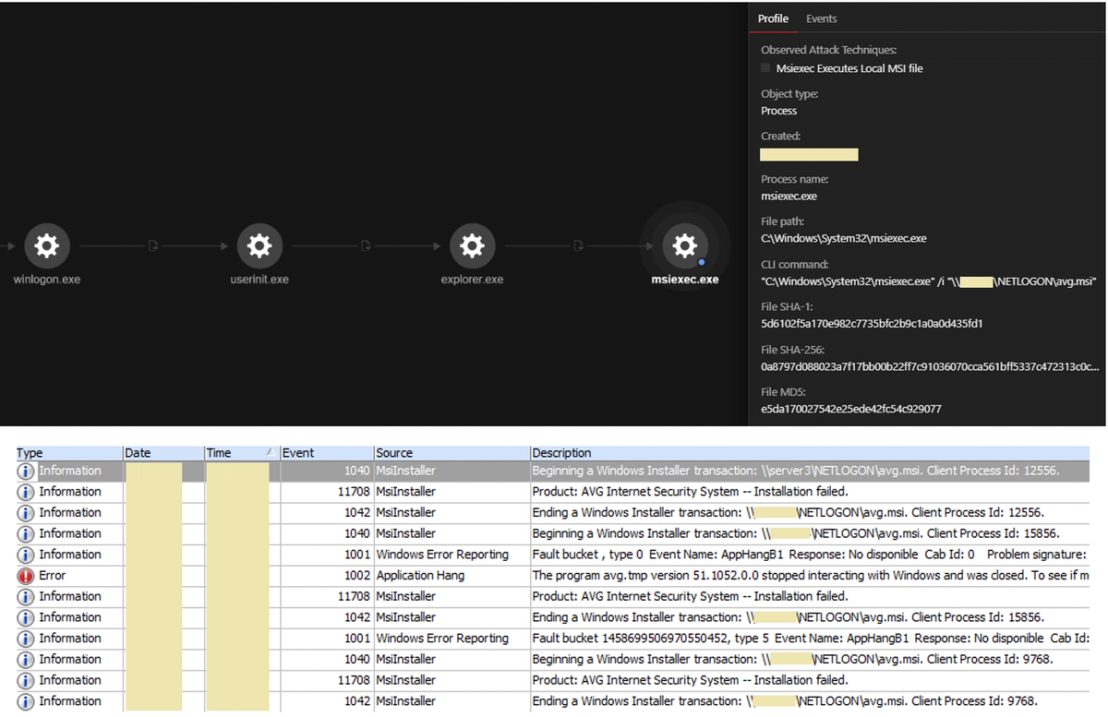Select description "Ending... Client Process Id: 9768"
The image size is (1108, 717).
tap(784, 701)
